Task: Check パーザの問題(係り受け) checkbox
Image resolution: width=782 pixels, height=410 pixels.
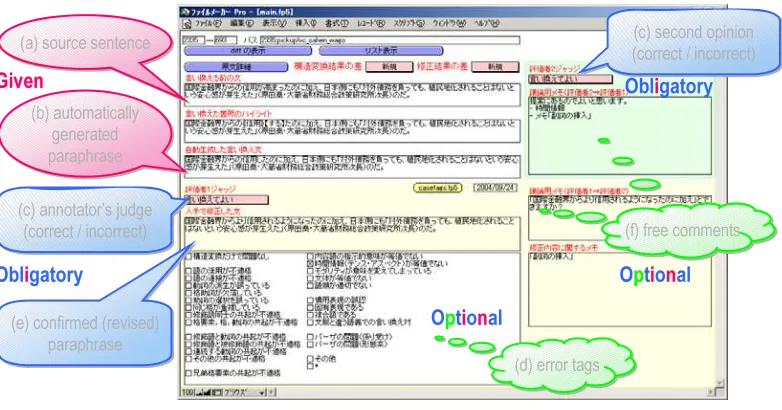Action: click(310, 337)
